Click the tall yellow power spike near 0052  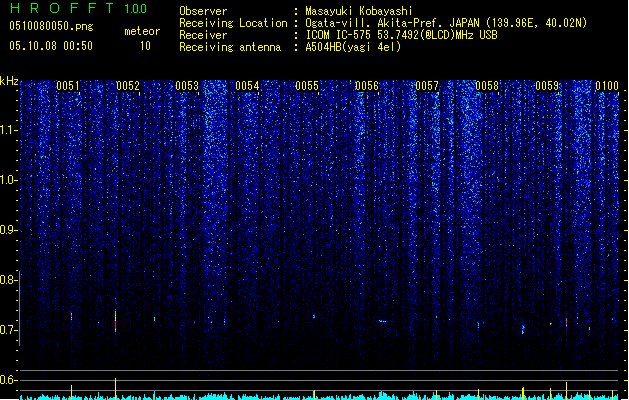click(116, 388)
